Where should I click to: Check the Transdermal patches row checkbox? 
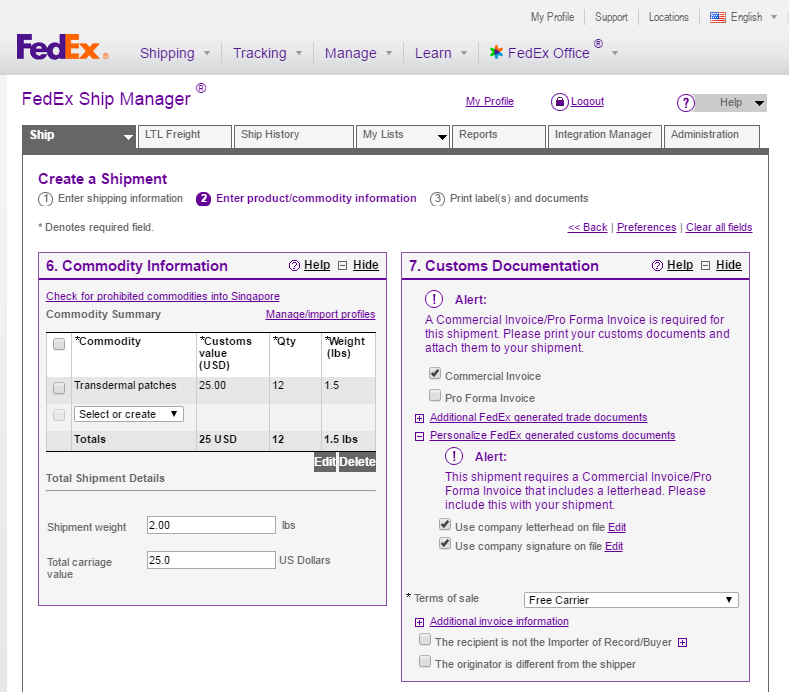pos(59,388)
